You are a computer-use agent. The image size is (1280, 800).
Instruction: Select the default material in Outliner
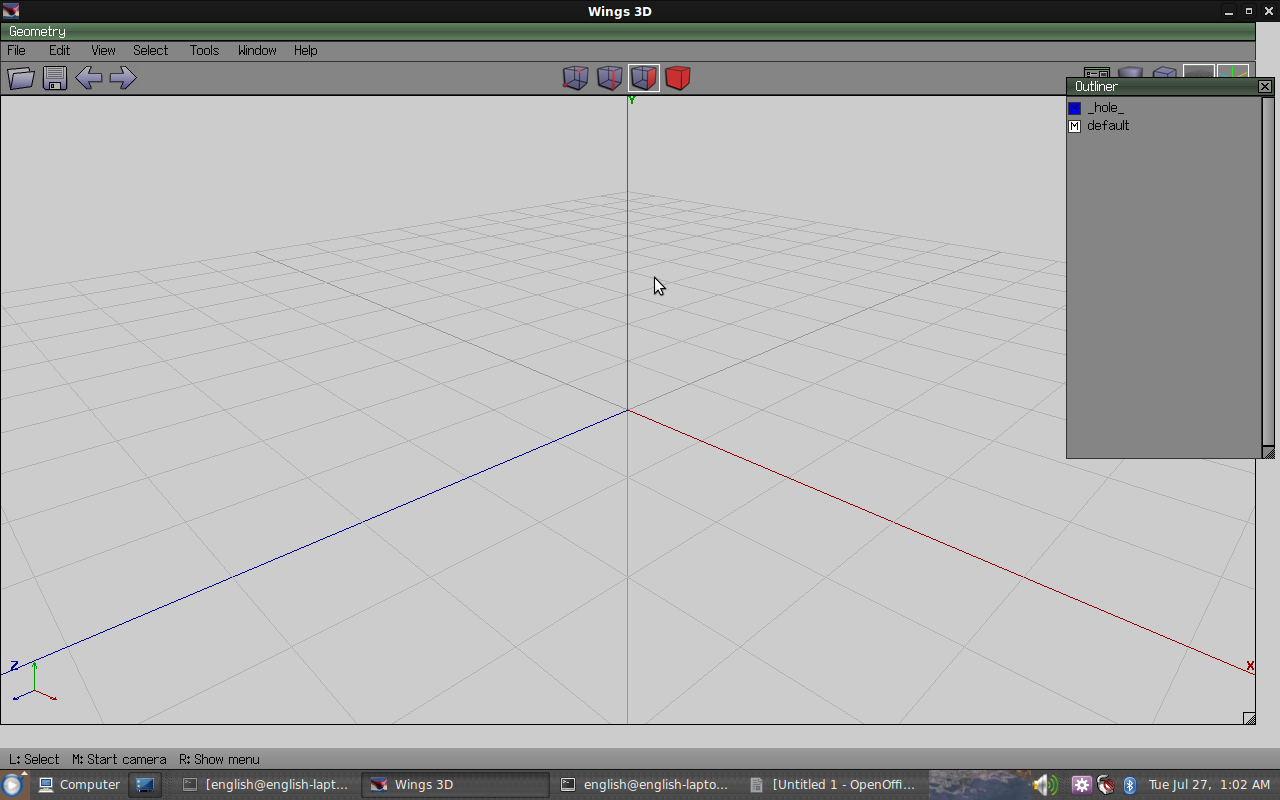(1108, 126)
